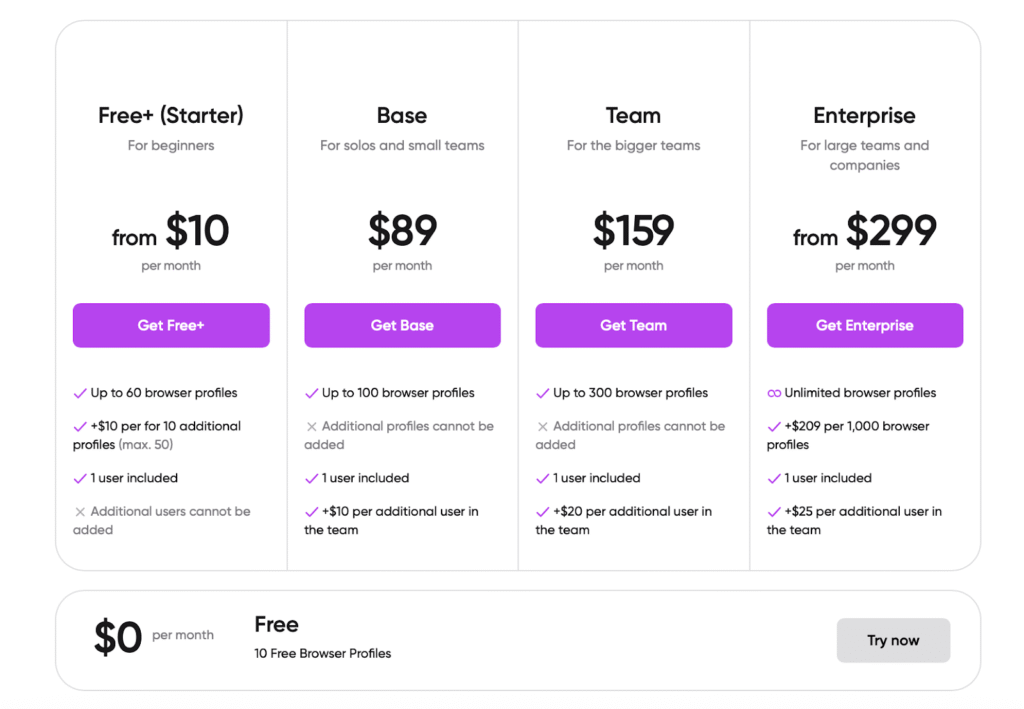Click the Enterprise plan title
The width and height of the screenshot is (1024, 709).
pyautogui.click(x=864, y=115)
